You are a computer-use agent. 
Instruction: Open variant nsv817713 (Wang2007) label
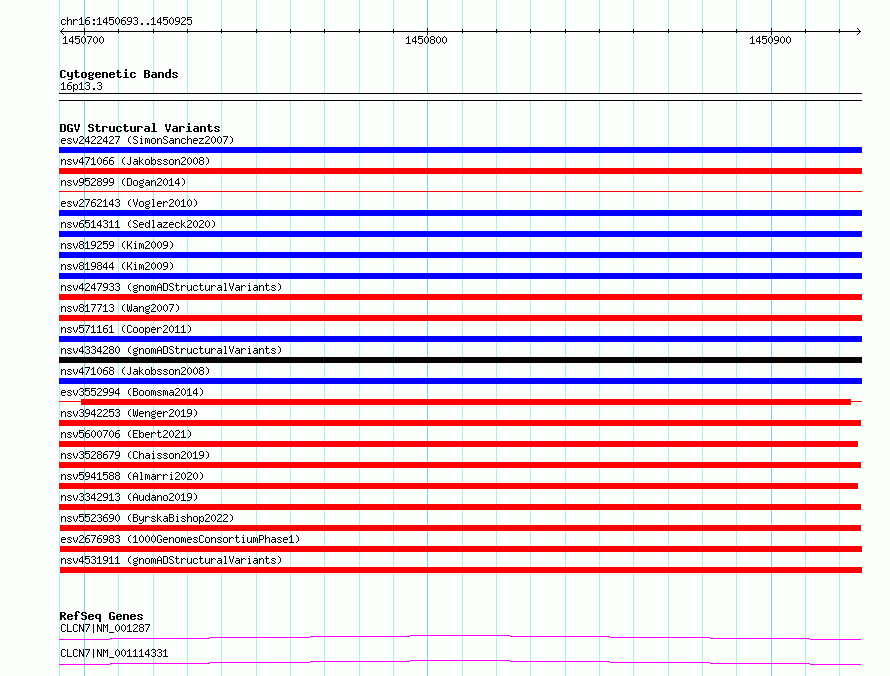pyautogui.click(x=120, y=308)
